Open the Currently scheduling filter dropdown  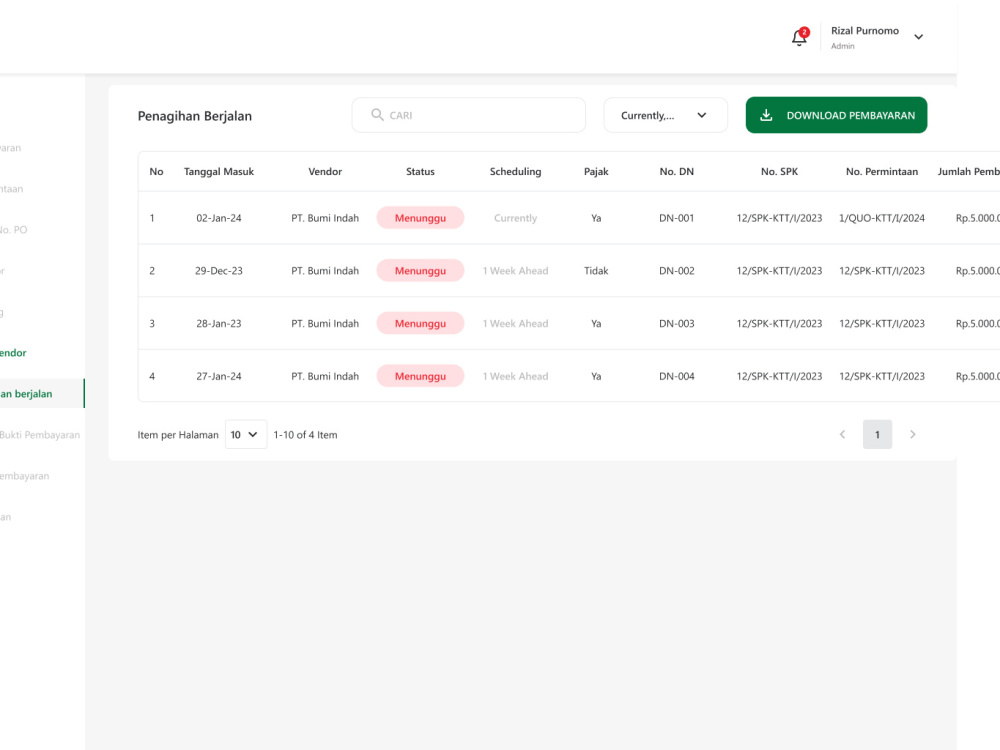point(665,115)
